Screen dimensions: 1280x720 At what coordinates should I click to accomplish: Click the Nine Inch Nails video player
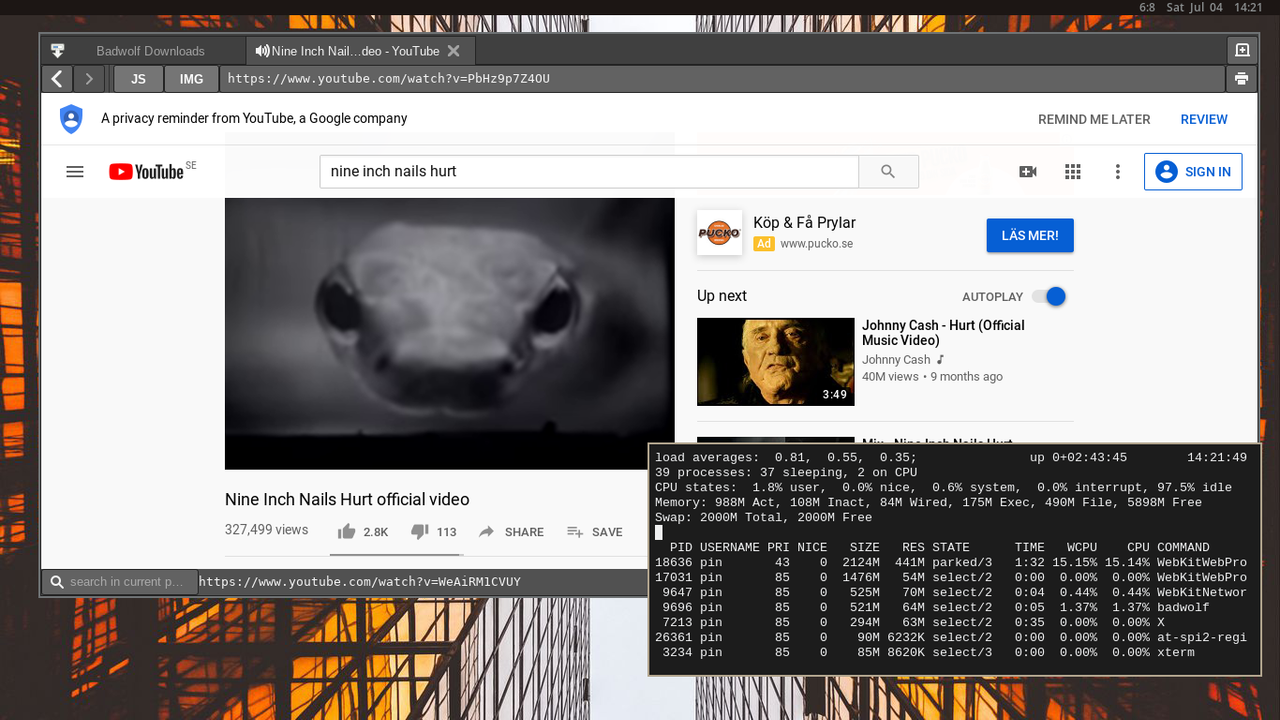450,333
